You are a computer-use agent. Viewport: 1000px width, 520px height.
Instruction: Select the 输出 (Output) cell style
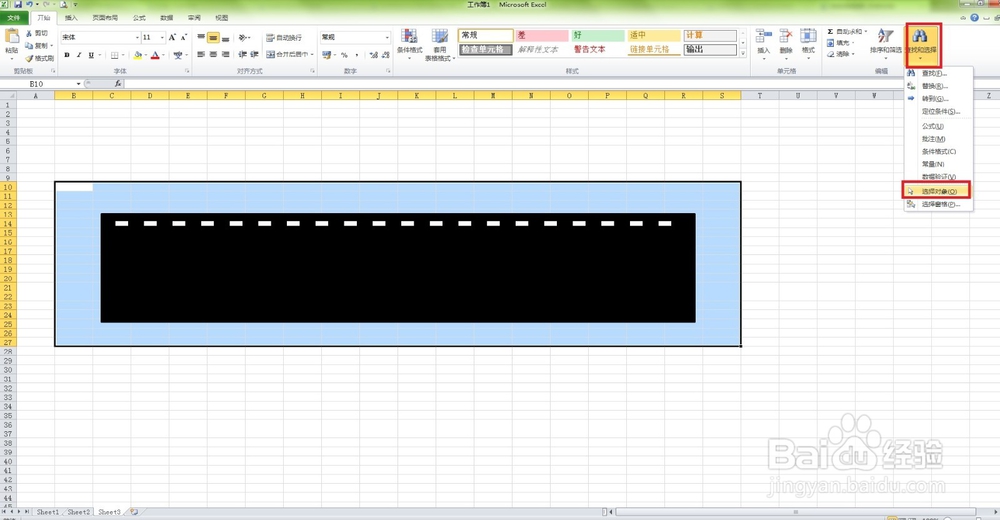[x=710, y=49]
